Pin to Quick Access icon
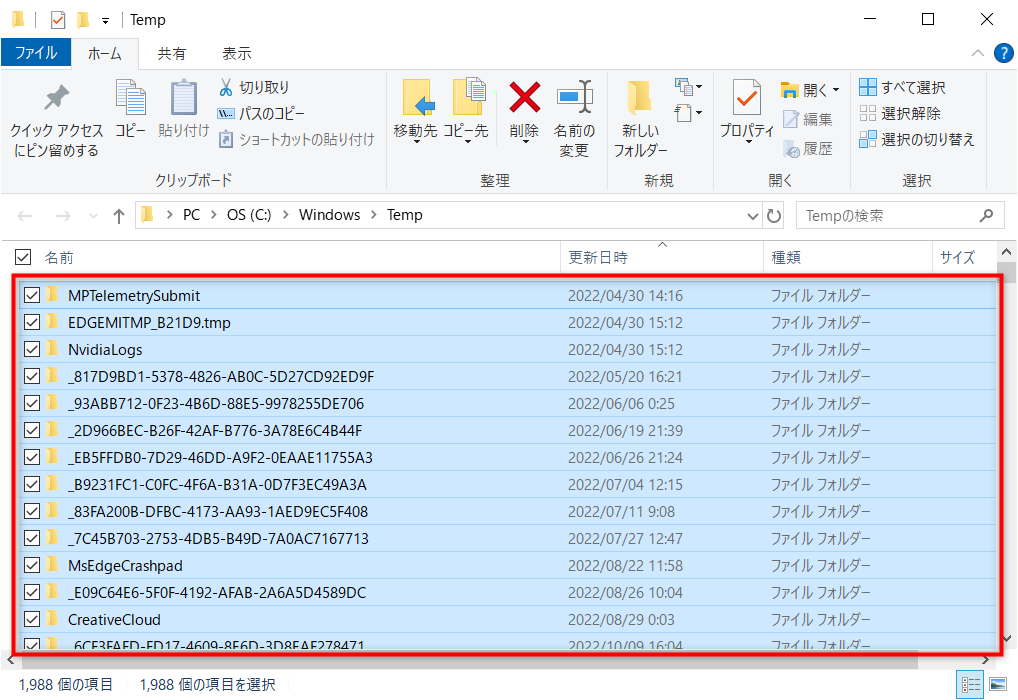Viewport: 1018px width, 700px height. click(x=56, y=99)
